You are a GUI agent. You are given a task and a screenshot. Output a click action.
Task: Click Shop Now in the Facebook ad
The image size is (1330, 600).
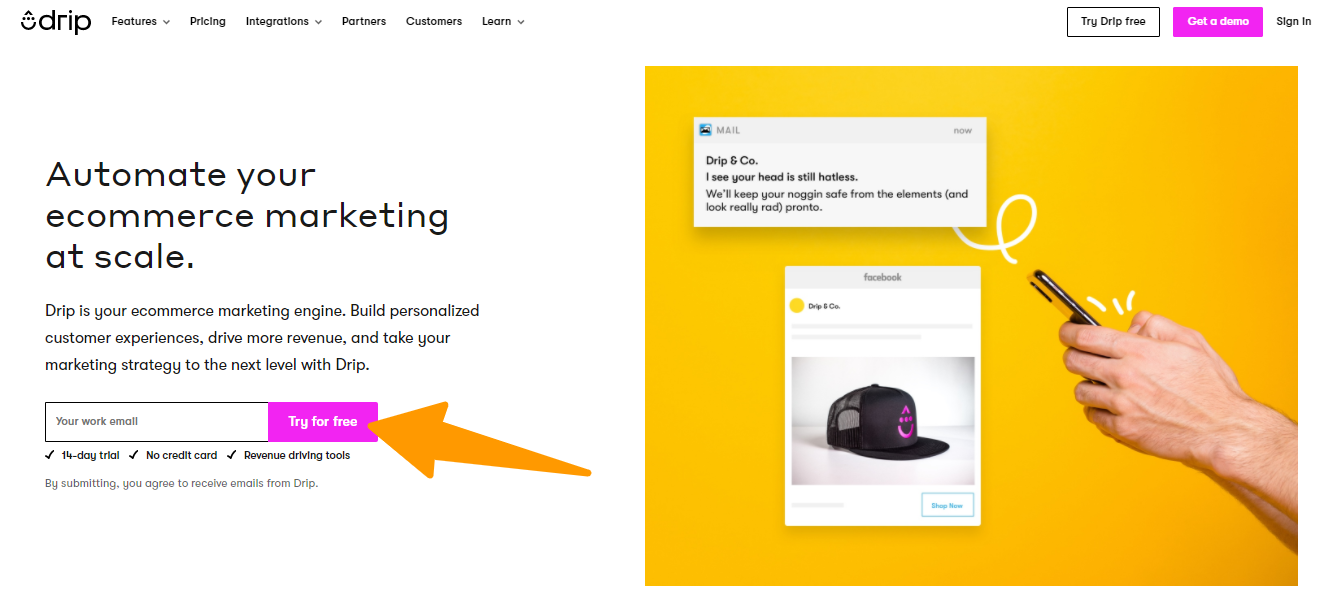click(947, 505)
